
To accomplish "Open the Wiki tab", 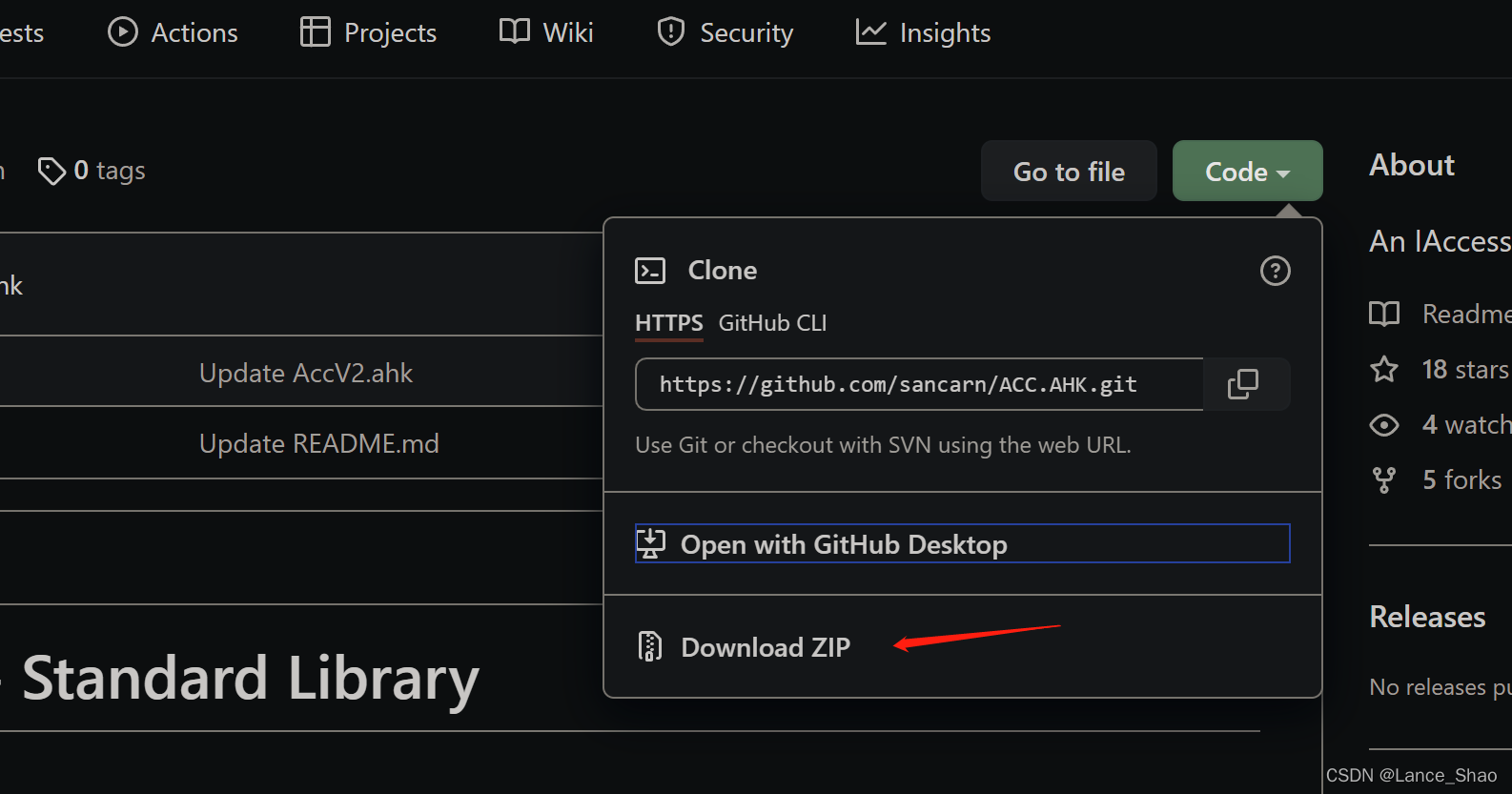I will click(546, 32).
